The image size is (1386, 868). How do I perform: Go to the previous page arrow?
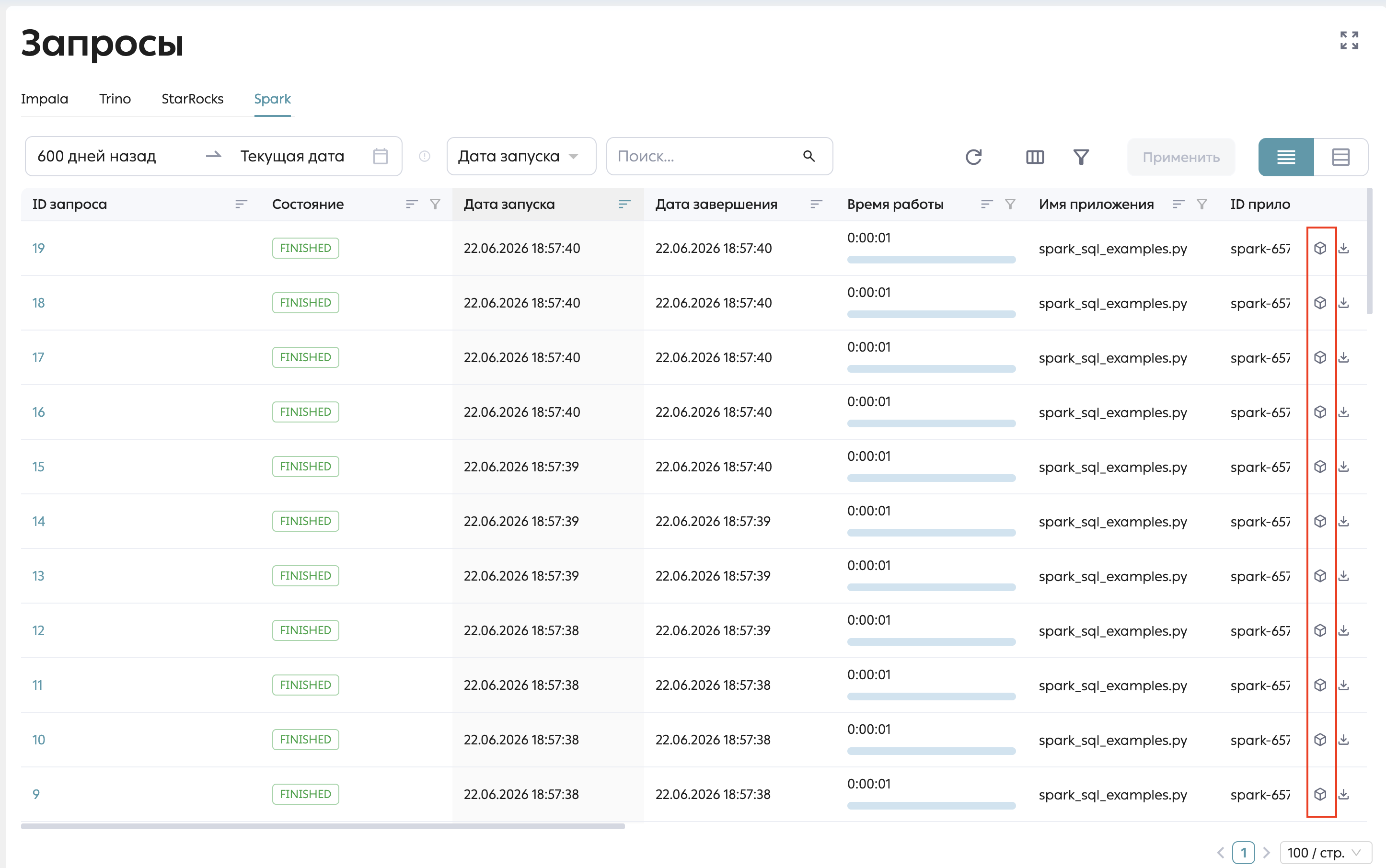click(1221, 853)
